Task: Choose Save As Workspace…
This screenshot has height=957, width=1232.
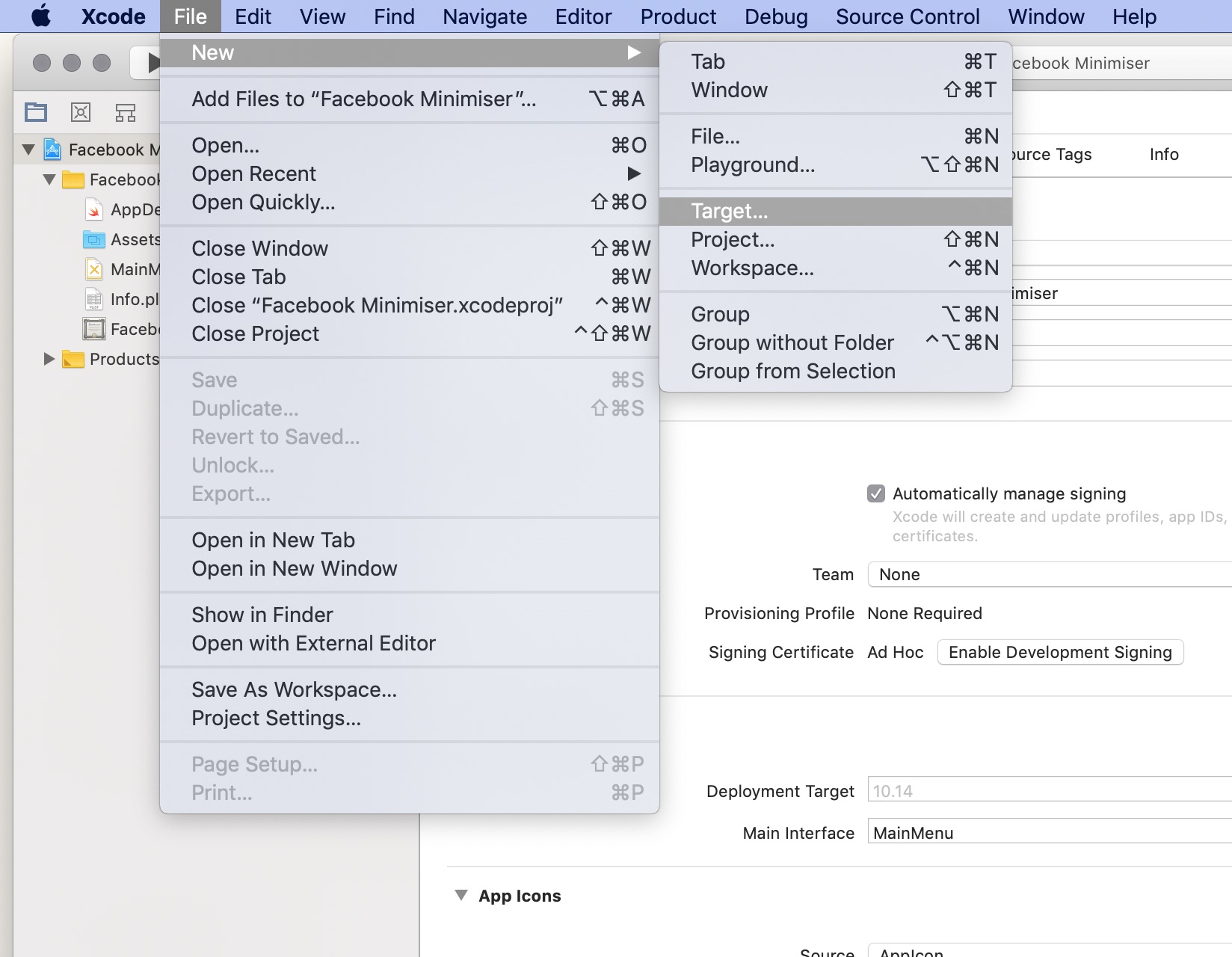Action: (x=410, y=689)
